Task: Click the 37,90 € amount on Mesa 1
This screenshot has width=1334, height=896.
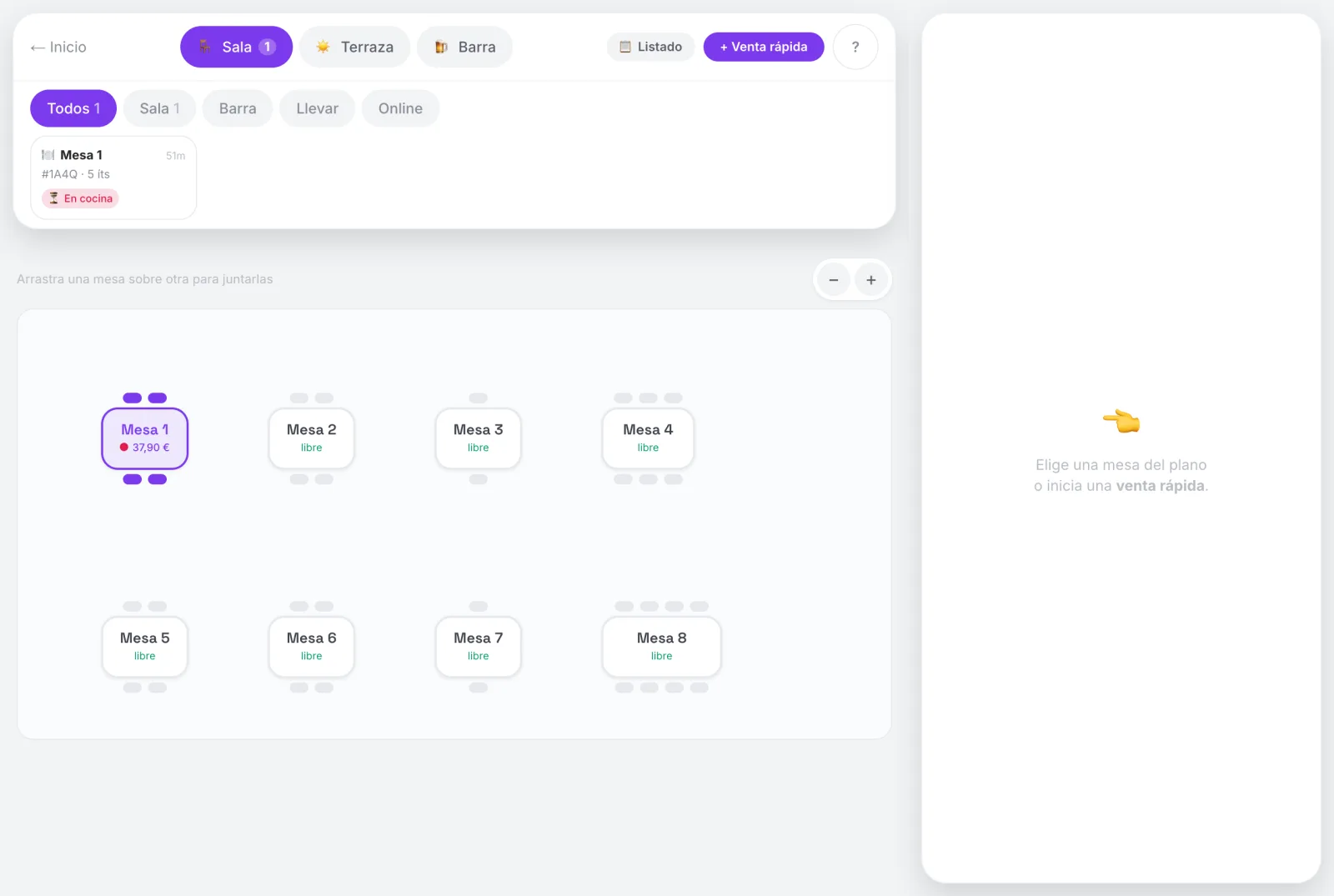Action: 151,448
